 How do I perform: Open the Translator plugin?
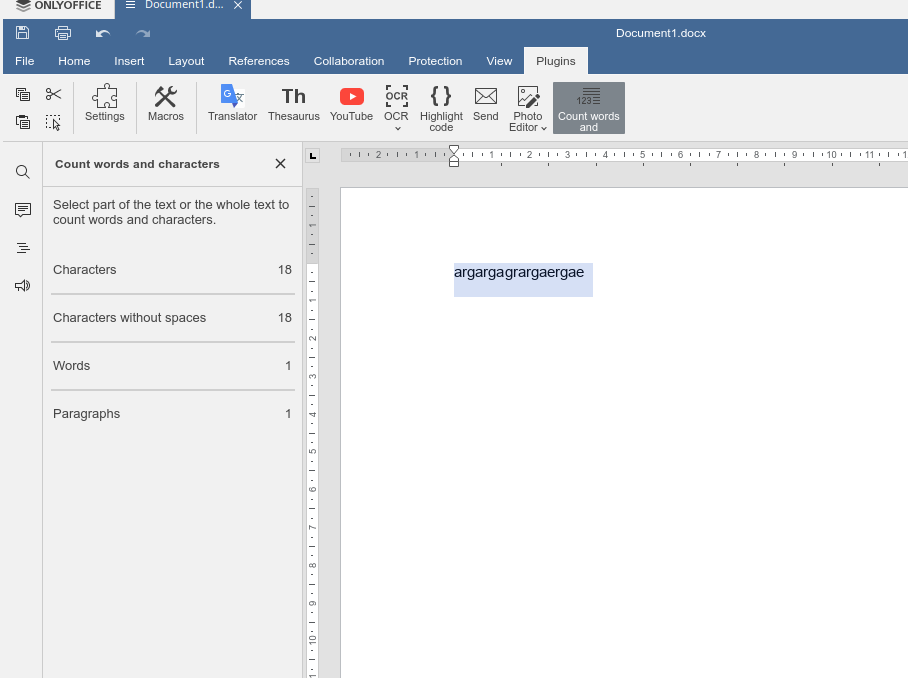tap(232, 105)
